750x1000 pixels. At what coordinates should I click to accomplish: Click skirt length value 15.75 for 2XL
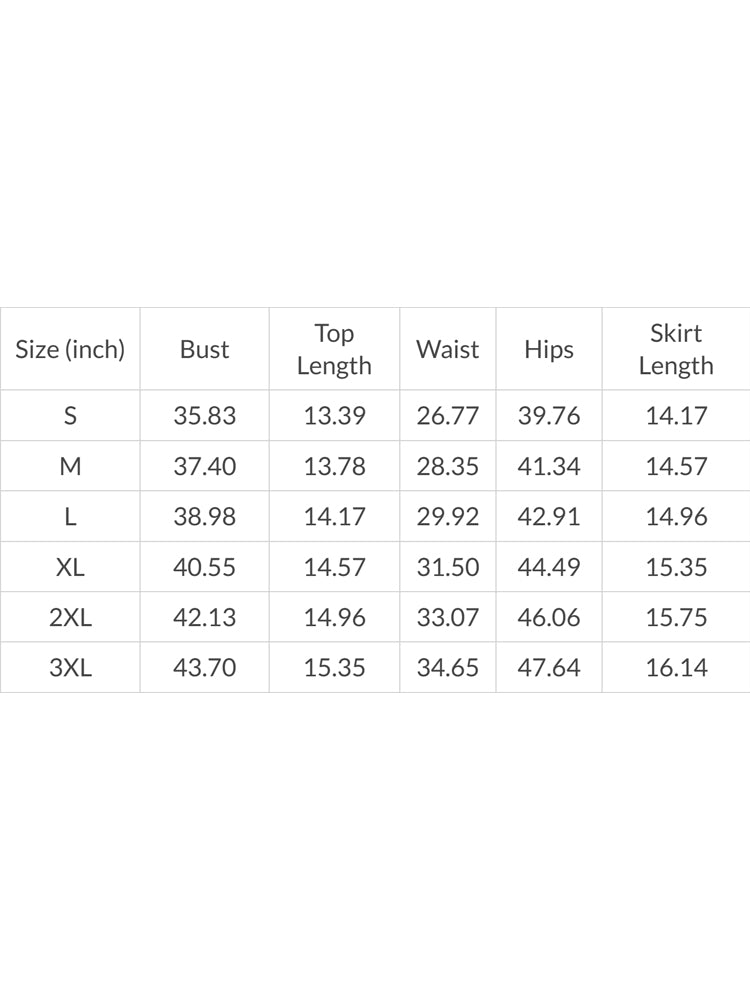[676, 617]
